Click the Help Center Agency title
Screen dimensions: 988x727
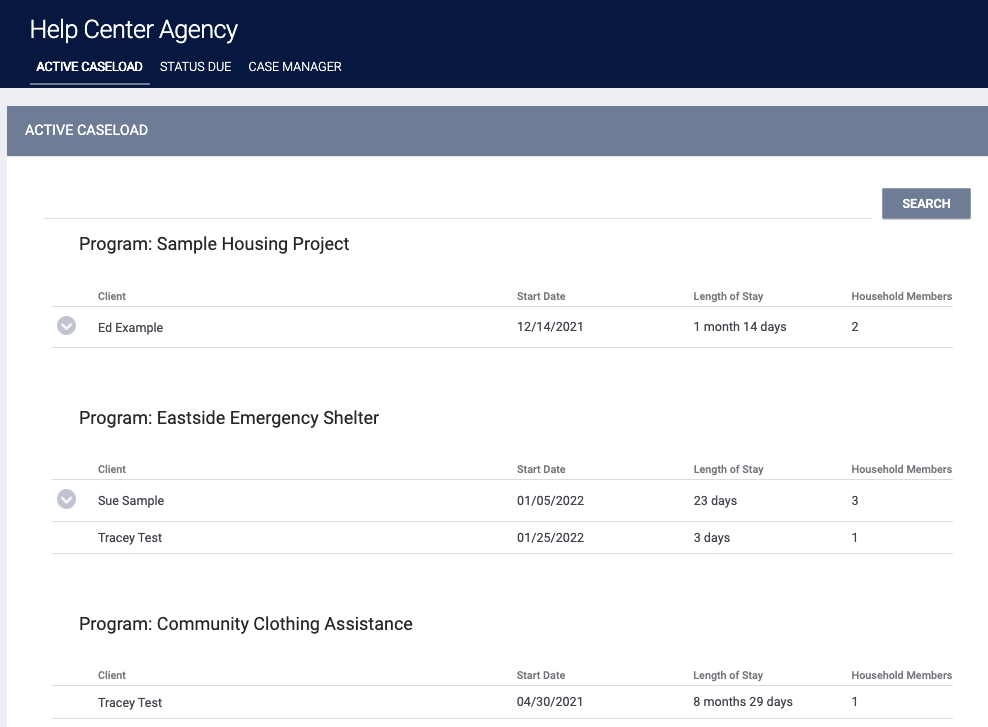click(134, 30)
